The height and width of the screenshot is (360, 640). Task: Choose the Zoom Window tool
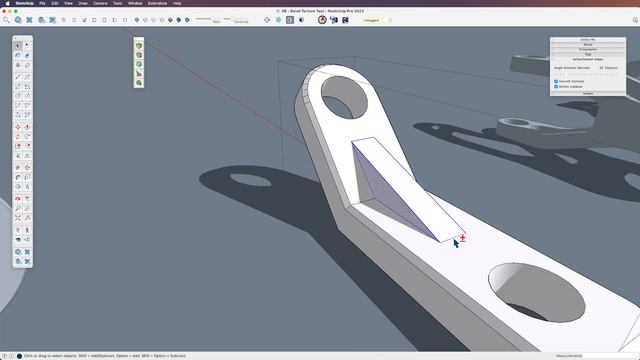coord(27,208)
